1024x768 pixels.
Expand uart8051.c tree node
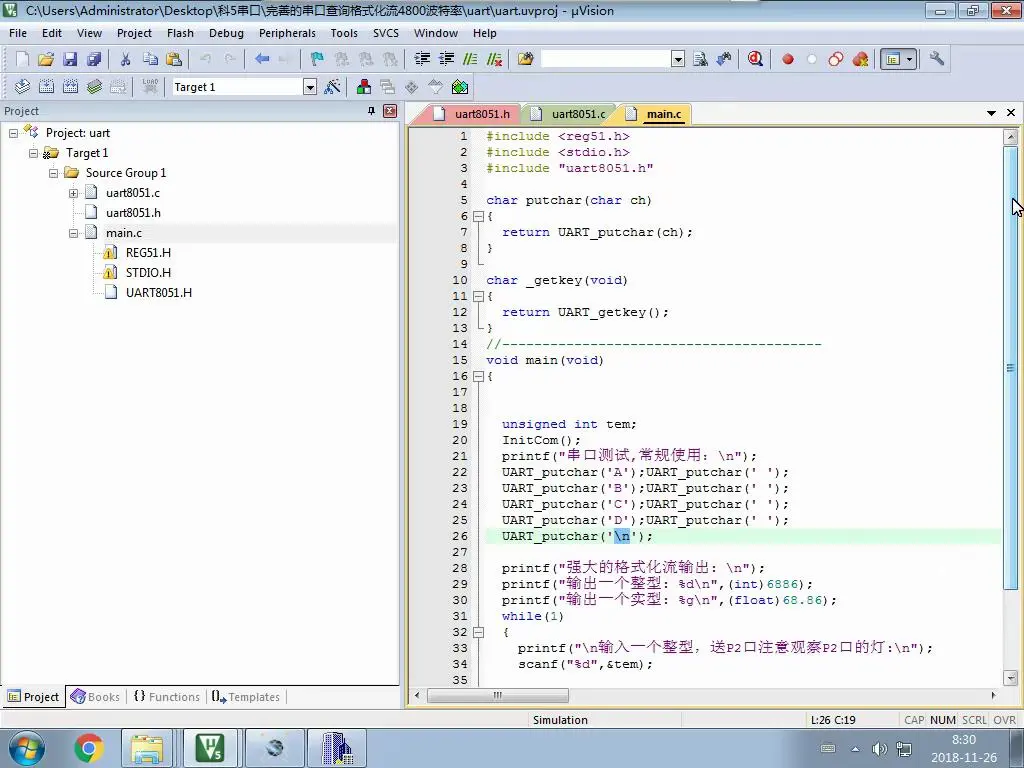[x=73, y=193]
